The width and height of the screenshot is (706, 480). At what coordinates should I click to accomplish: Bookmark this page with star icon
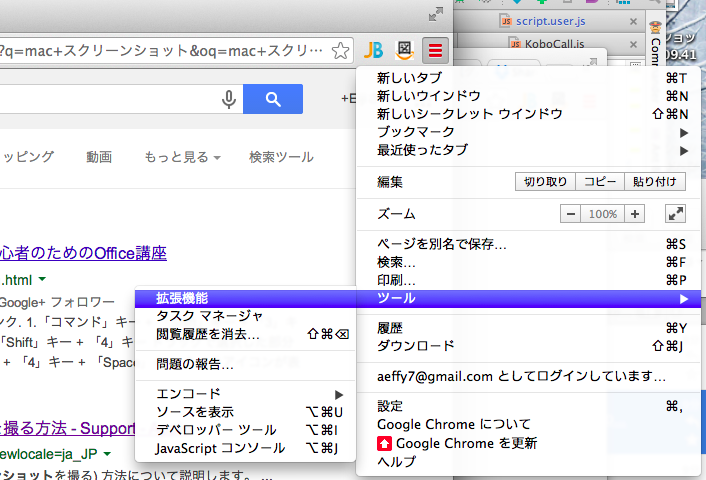(340, 50)
